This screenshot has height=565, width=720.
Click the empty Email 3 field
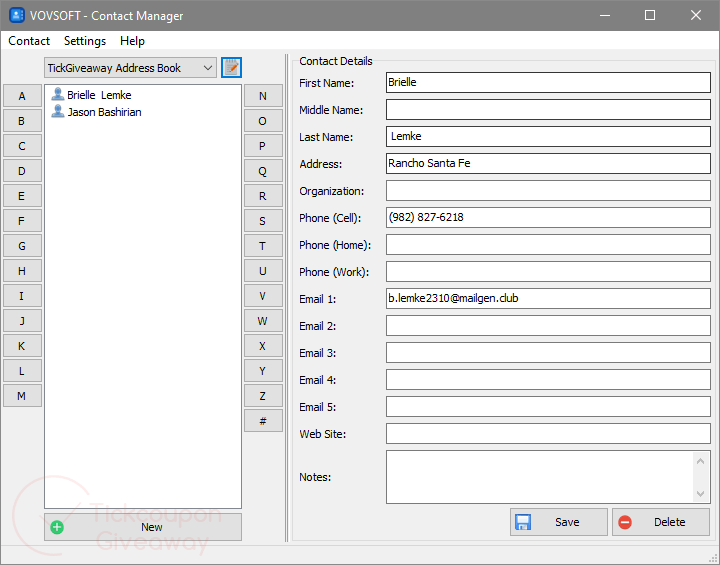[x=548, y=352]
